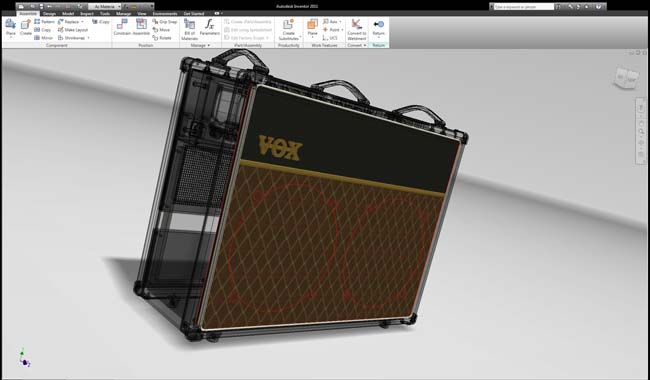Click Convert to Weldment
The image size is (650, 380).
(x=357, y=29)
